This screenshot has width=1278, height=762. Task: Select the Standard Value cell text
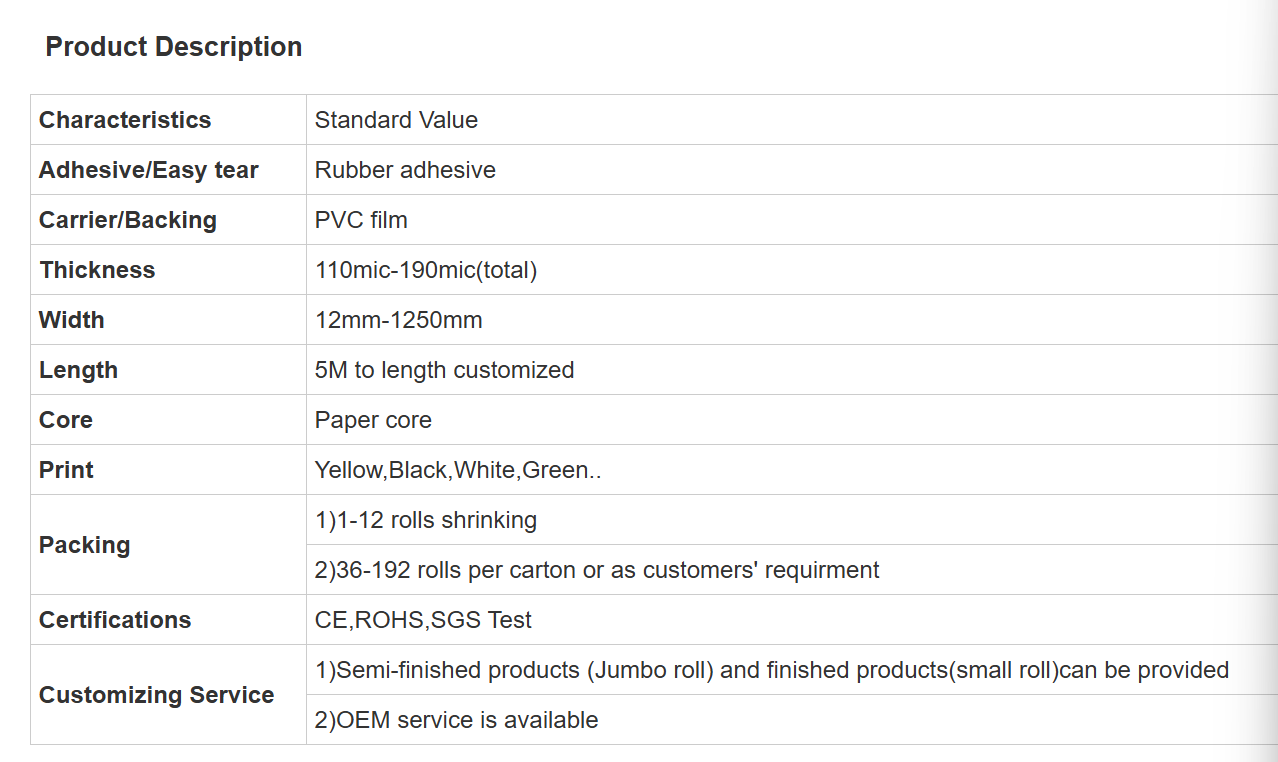396,120
